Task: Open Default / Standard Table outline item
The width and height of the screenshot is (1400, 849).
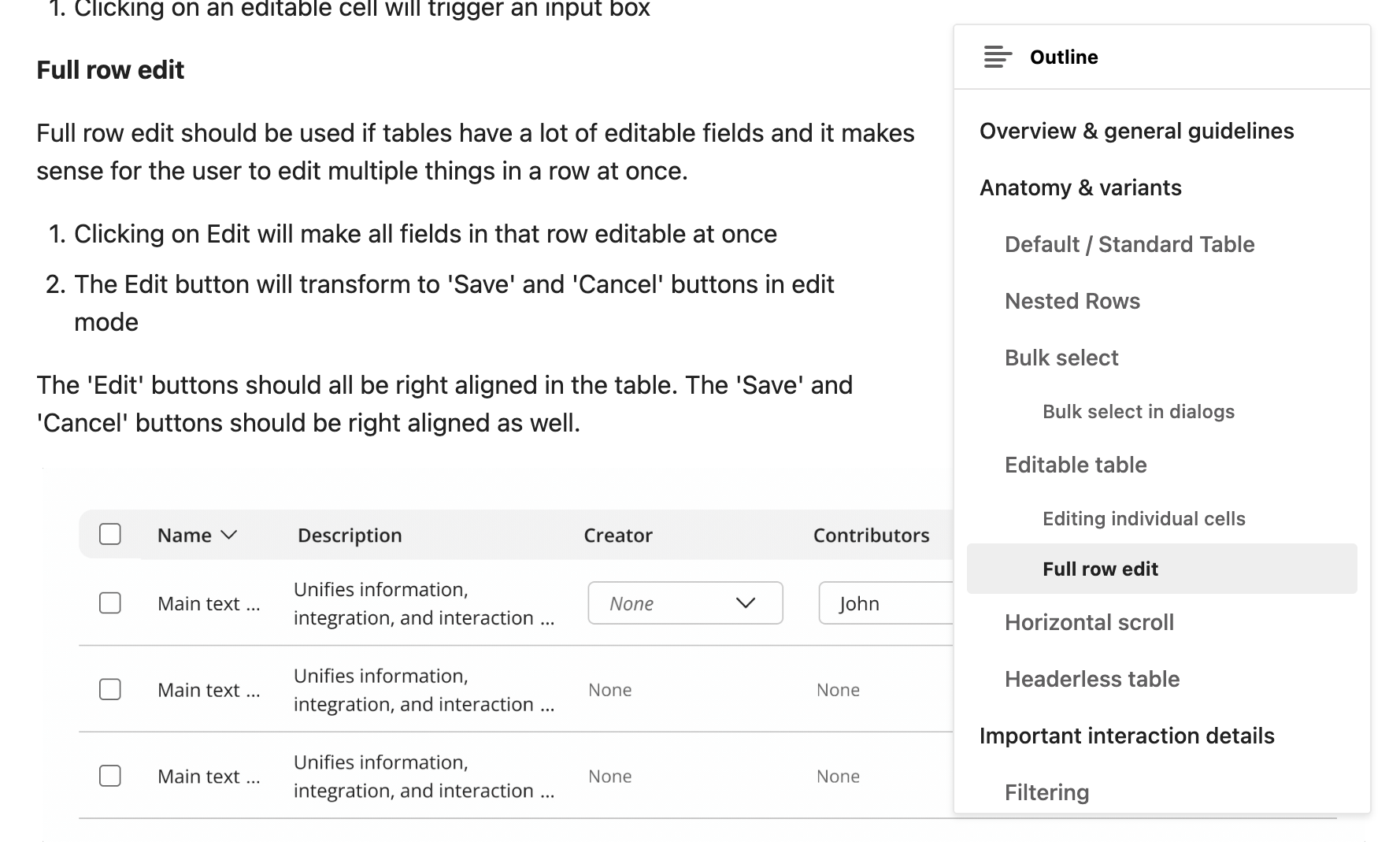Action: click(x=1129, y=244)
